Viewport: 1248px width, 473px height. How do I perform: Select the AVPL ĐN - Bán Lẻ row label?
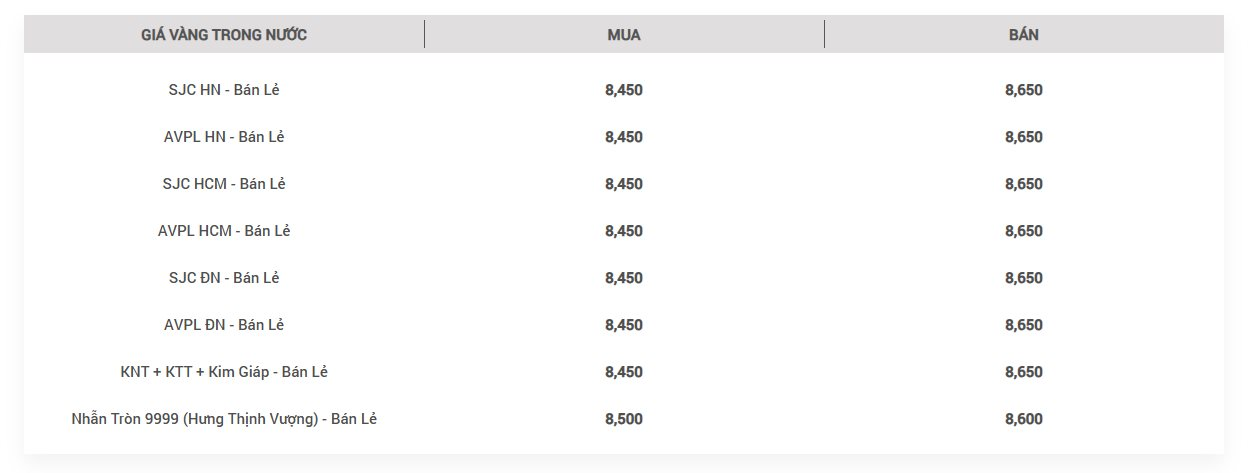(224, 325)
